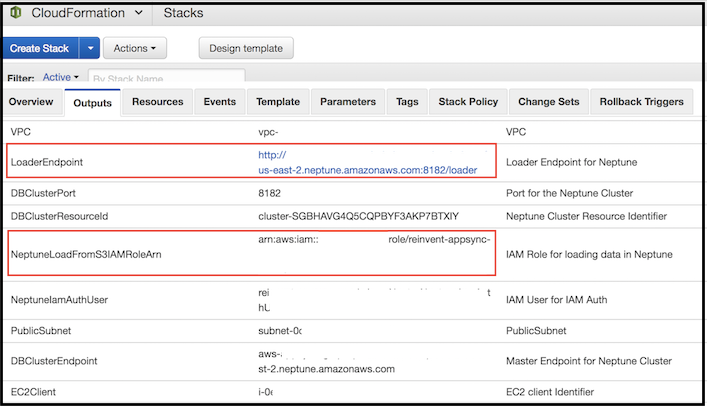Click the IAM User for IAM Auth description

coord(556,300)
